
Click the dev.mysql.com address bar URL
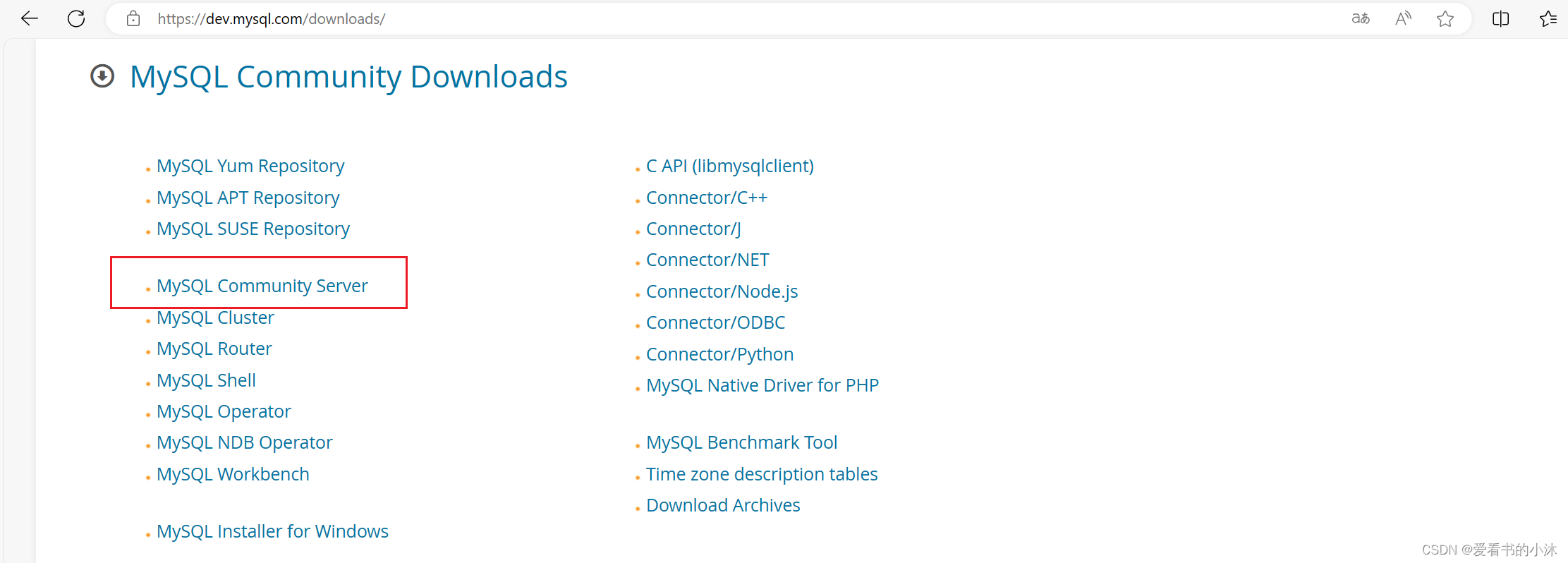[x=272, y=19]
